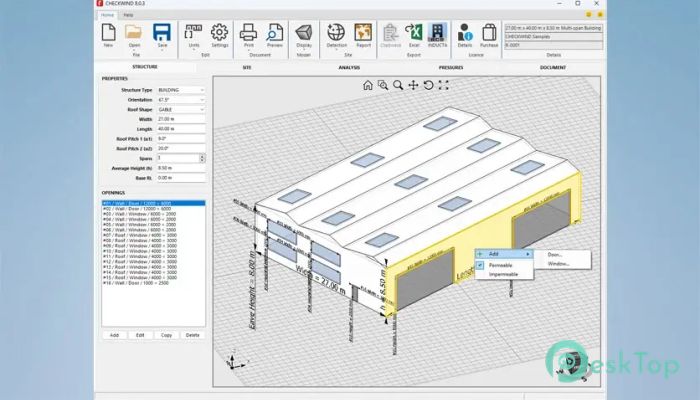The width and height of the screenshot is (700, 400).
Task: Click the Width input field
Action: (x=181, y=119)
